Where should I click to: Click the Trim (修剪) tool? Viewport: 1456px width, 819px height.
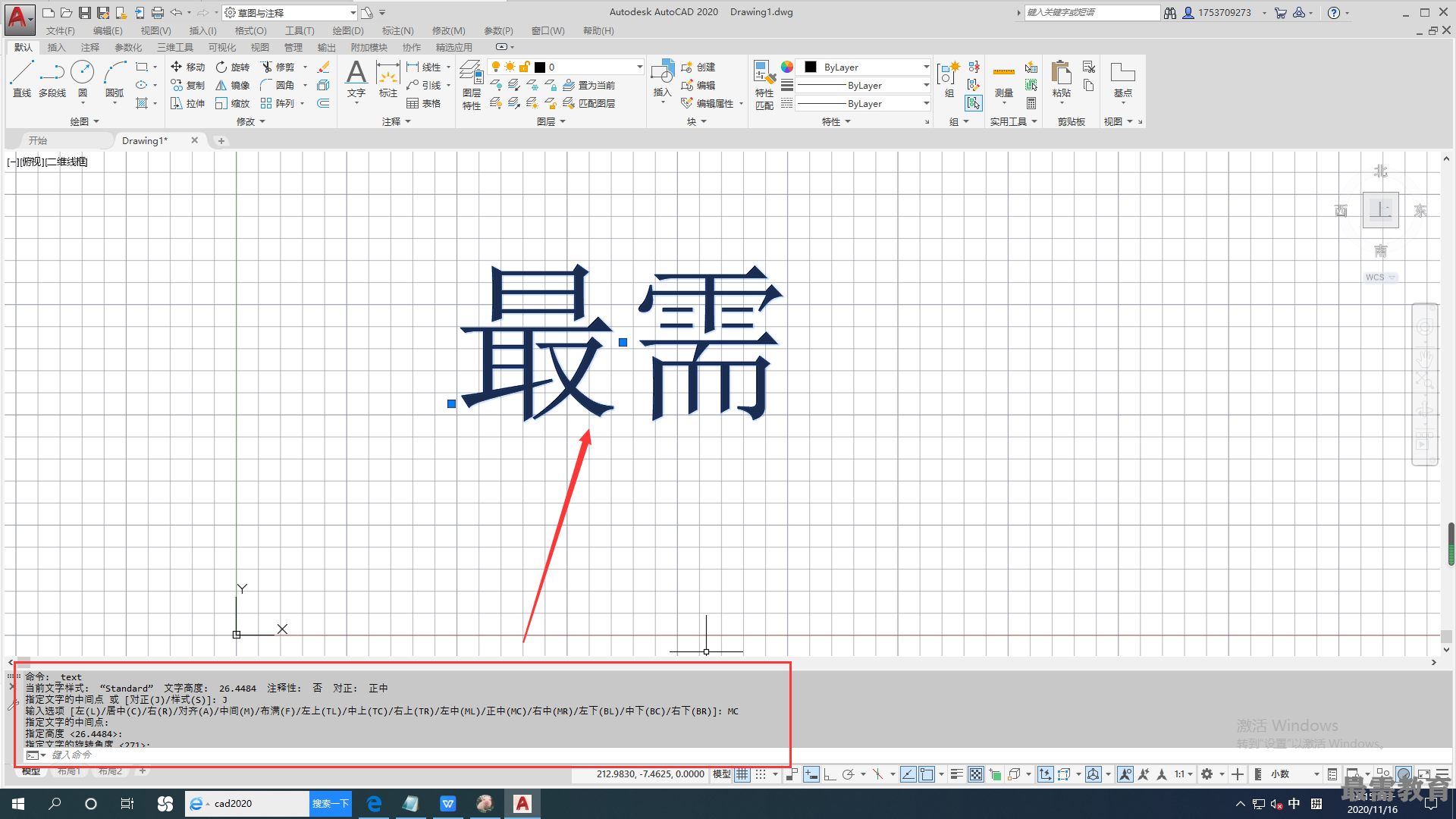click(x=278, y=67)
